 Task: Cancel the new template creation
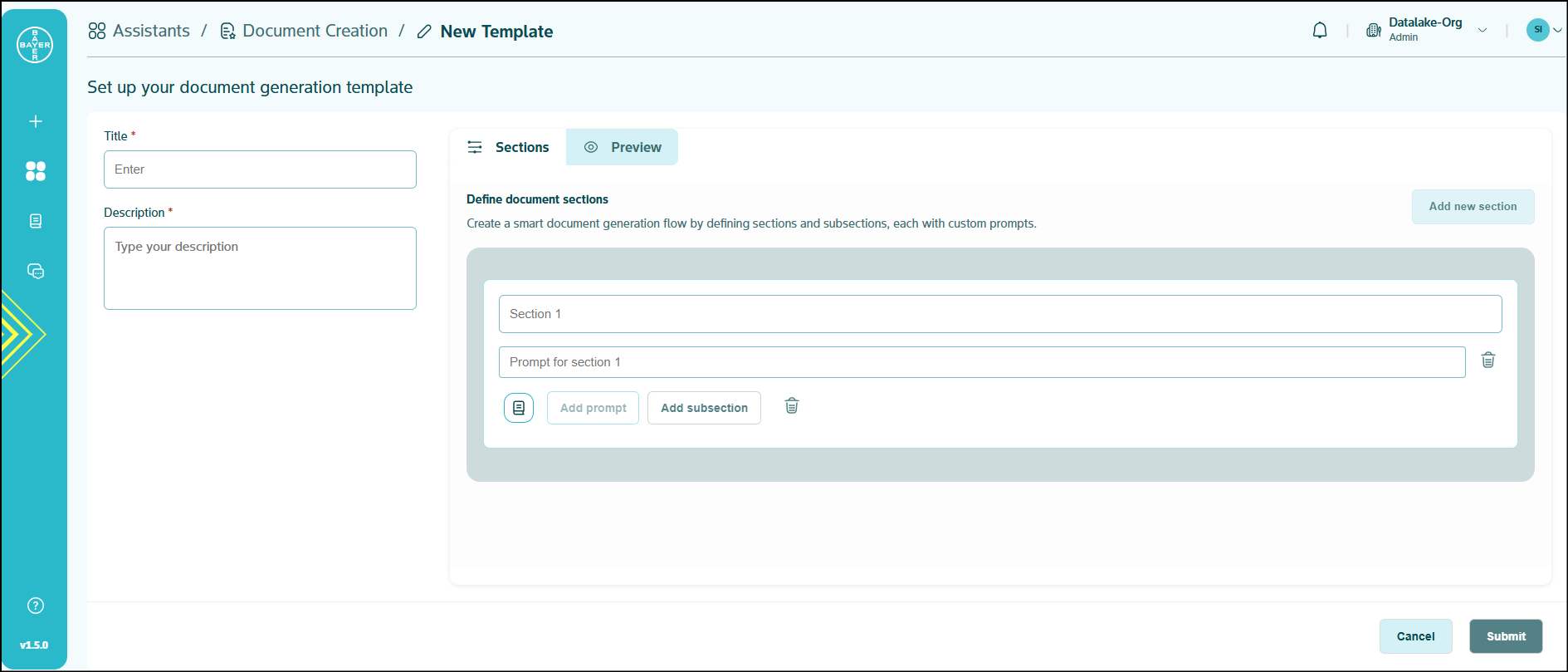[x=1414, y=636]
